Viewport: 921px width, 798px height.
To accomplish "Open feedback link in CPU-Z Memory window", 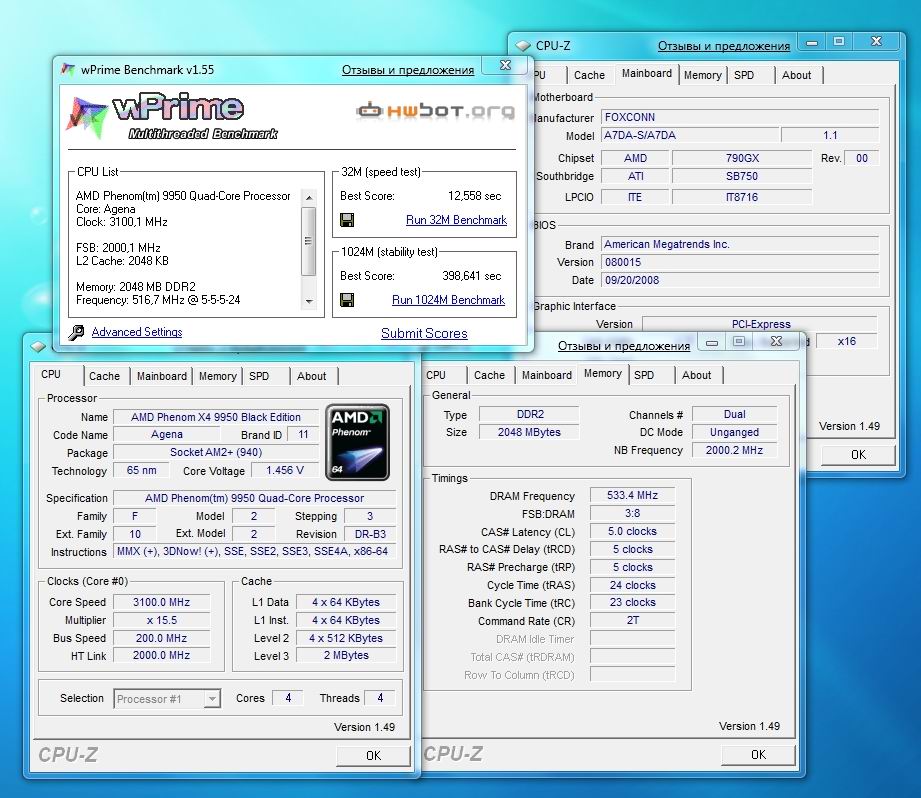I will click(x=624, y=346).
